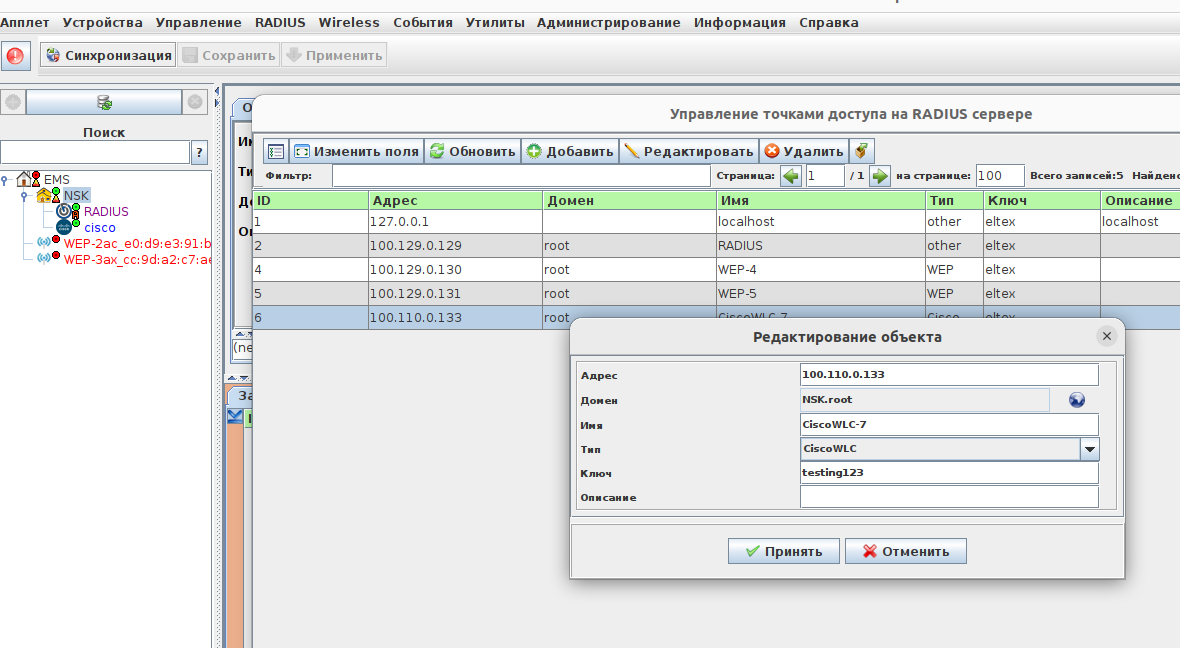Click the red alert icon in main toolbar
Screen dimensions: 1180x648
click(15, 56)
